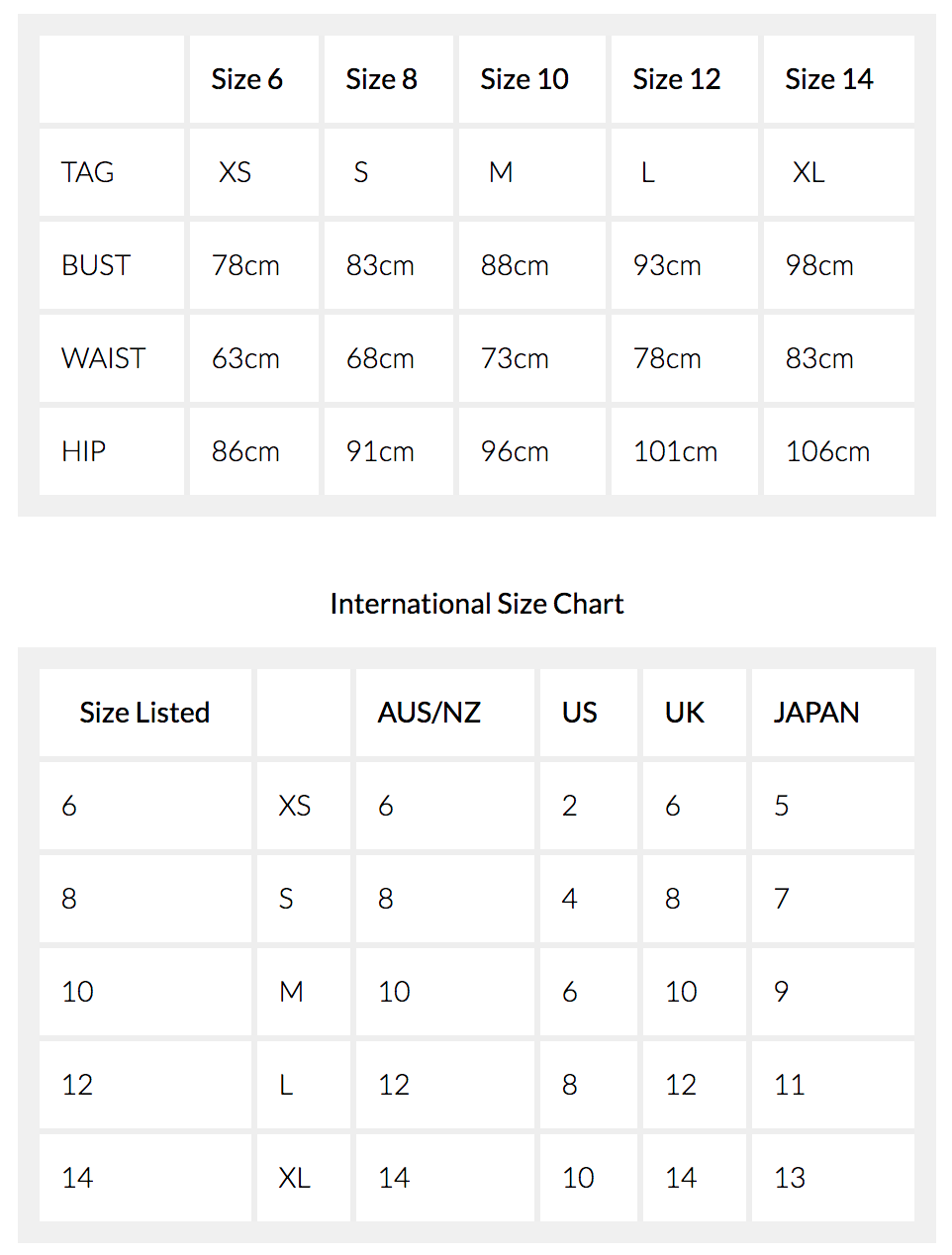The image size is (952, 1255).
Task: Select the 63cm waist measurement cell
Action: [x=245, y=358]
